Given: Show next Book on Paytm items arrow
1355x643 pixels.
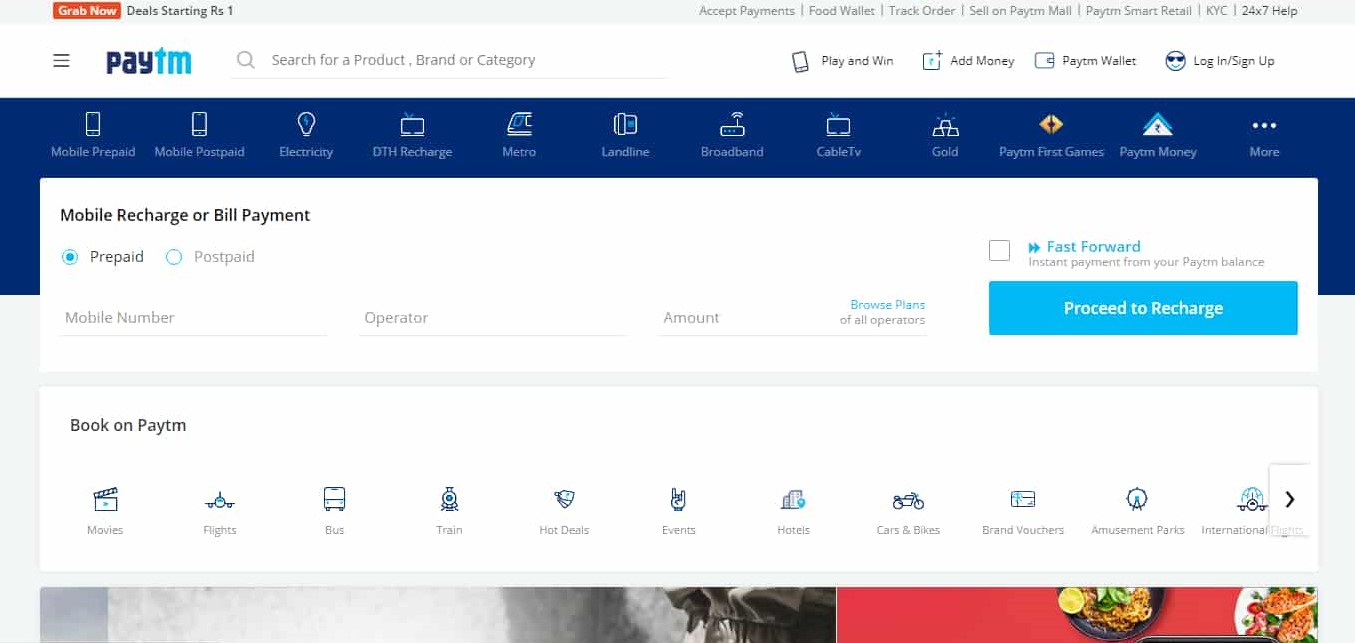Looking at the screenshot, I should (x=1290, y=499).
